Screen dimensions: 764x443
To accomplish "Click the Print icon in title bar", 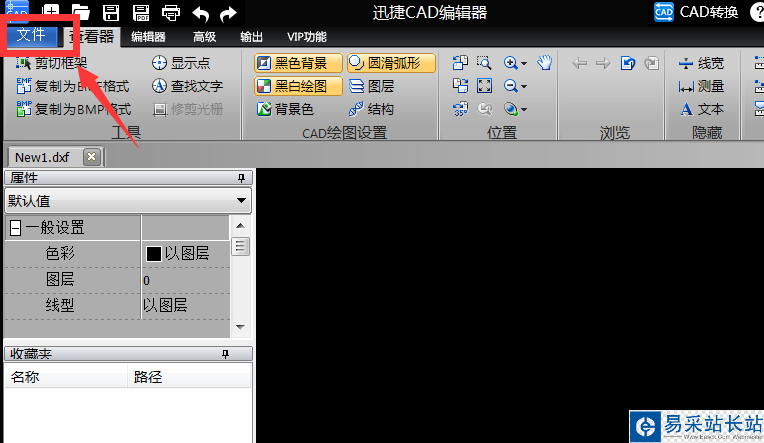I will click(x=171, y=12).
